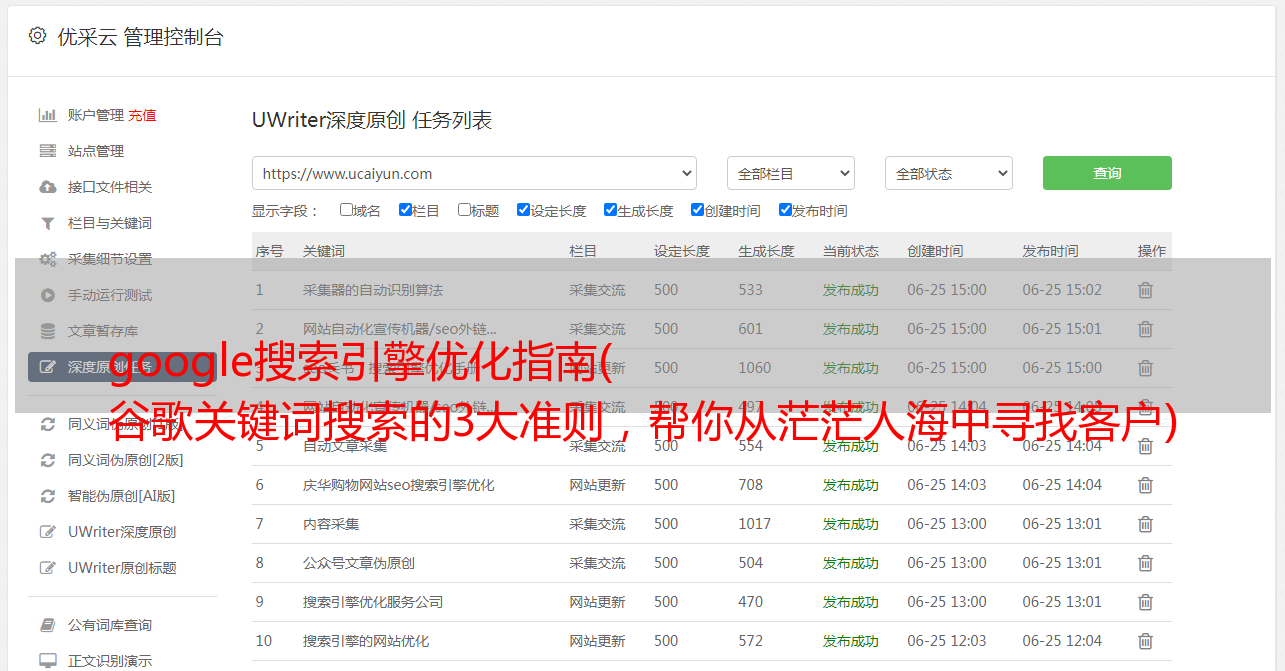The height and width of the screenshot is (671, 1285).
Task: Click keyword 庆华购物网站seo搜索引擎优化
Action: [399, 485]
